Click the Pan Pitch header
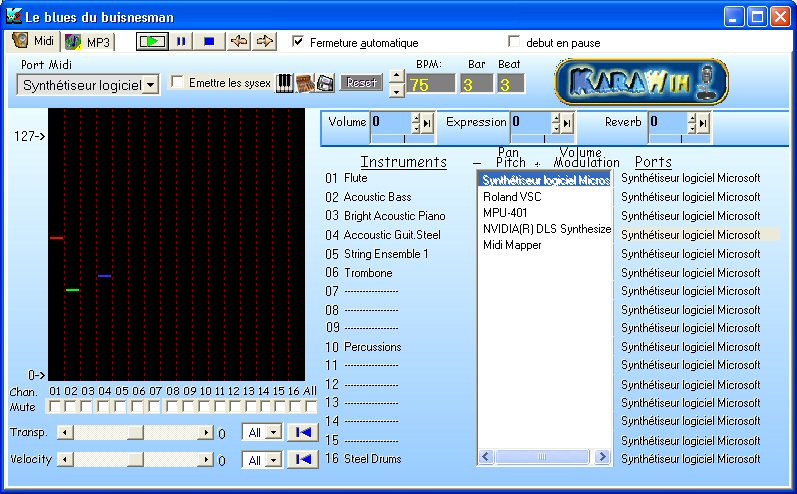The image size is (797, 494). (510, 158)
